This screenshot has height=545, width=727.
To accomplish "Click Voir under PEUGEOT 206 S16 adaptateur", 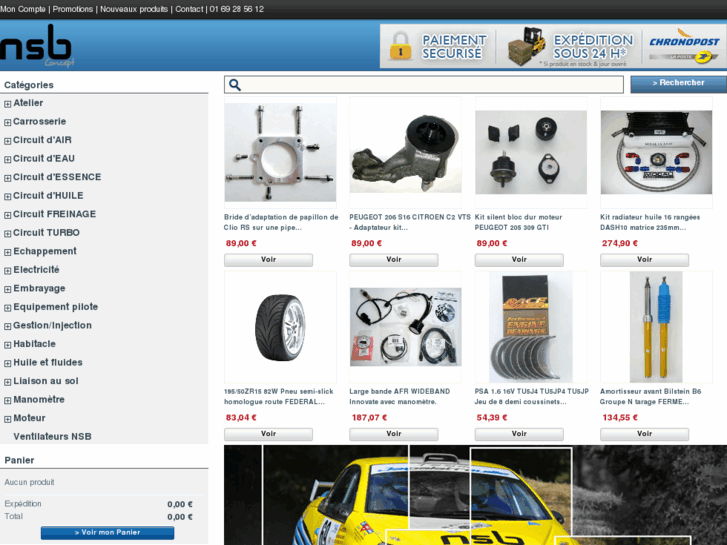I will pos(394,260).
